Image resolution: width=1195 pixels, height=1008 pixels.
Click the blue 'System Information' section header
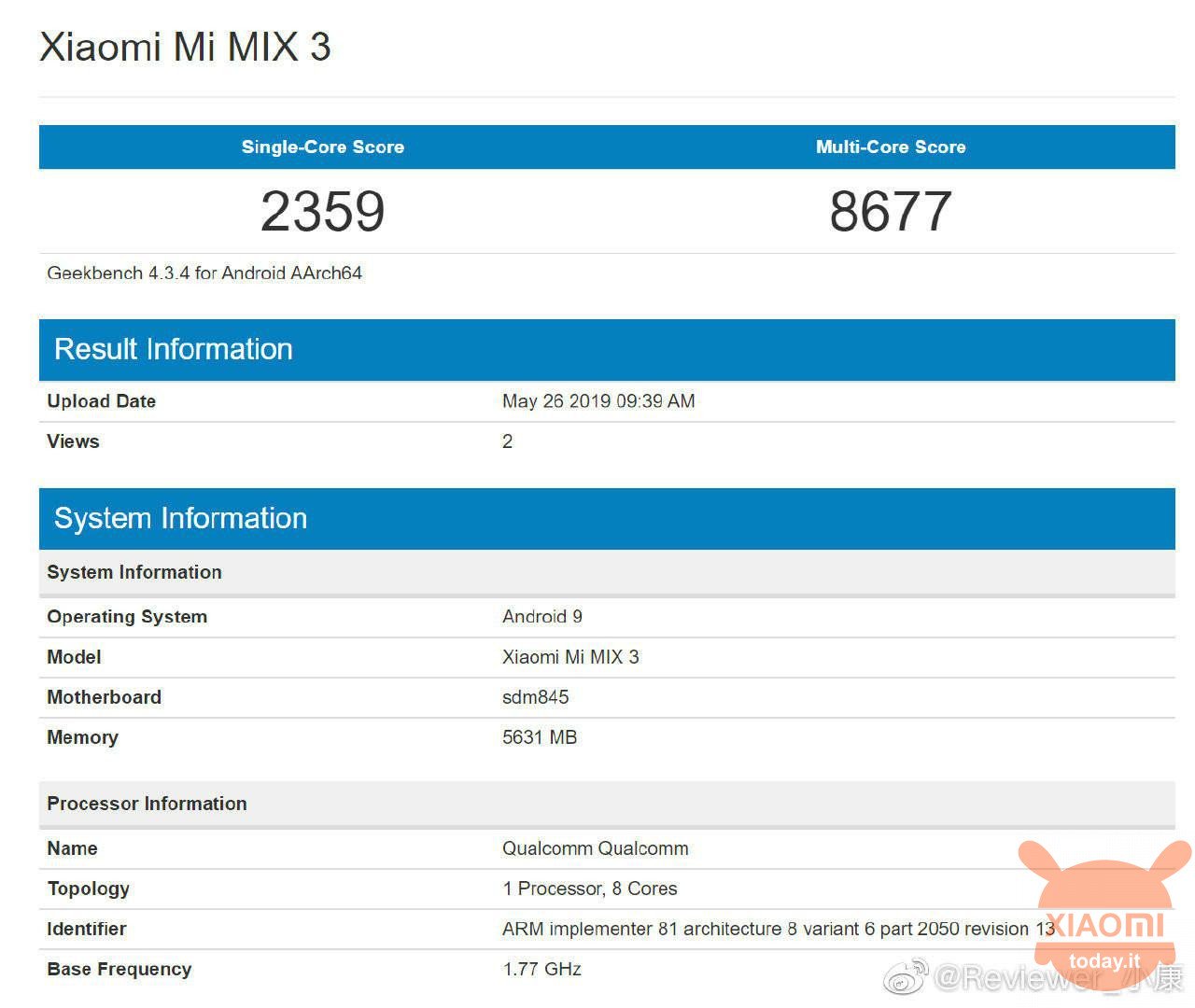(x=607, y=518)
